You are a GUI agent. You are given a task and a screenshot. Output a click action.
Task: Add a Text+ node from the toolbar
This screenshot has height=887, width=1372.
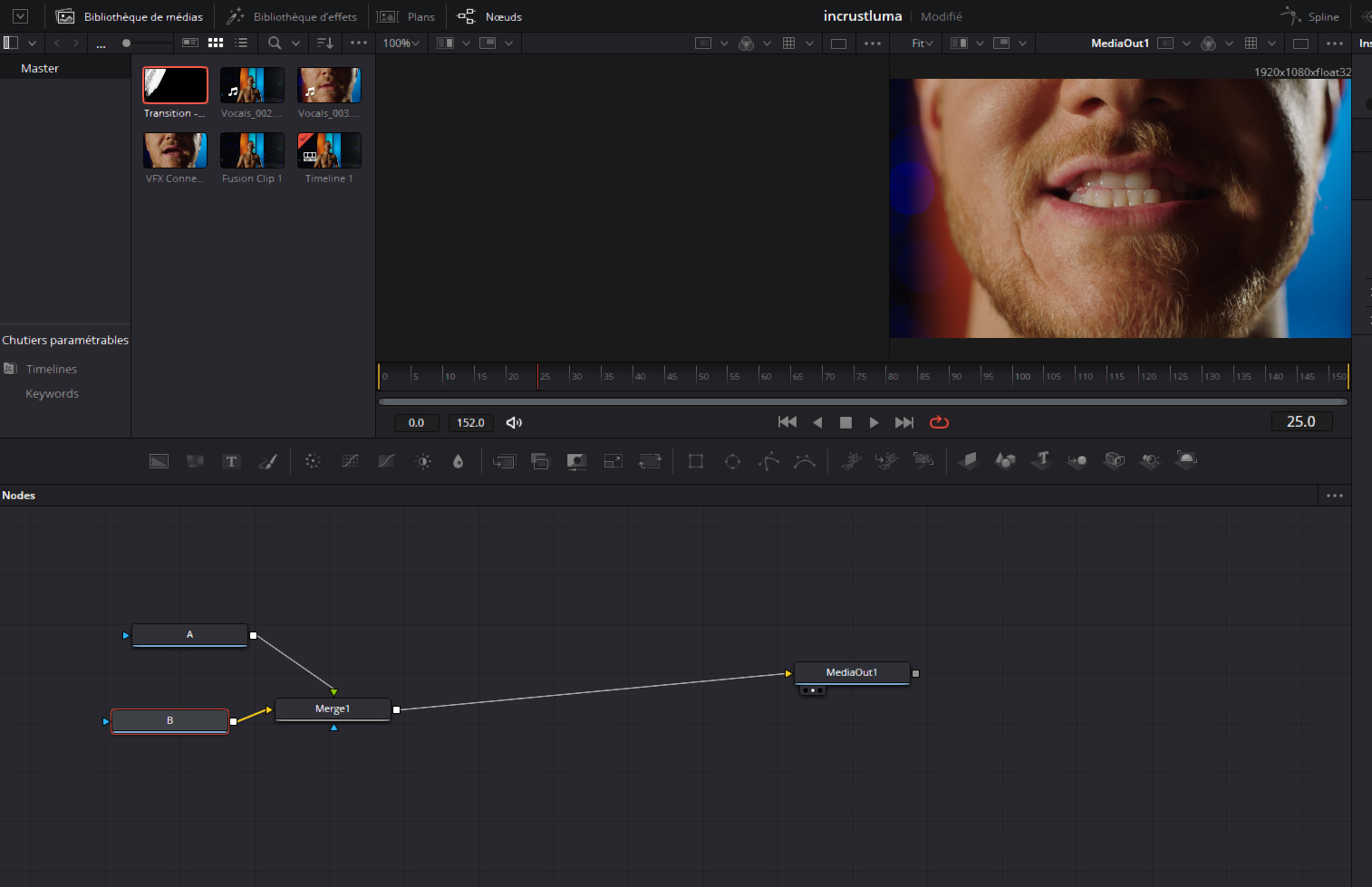click(x=231, y=461)
